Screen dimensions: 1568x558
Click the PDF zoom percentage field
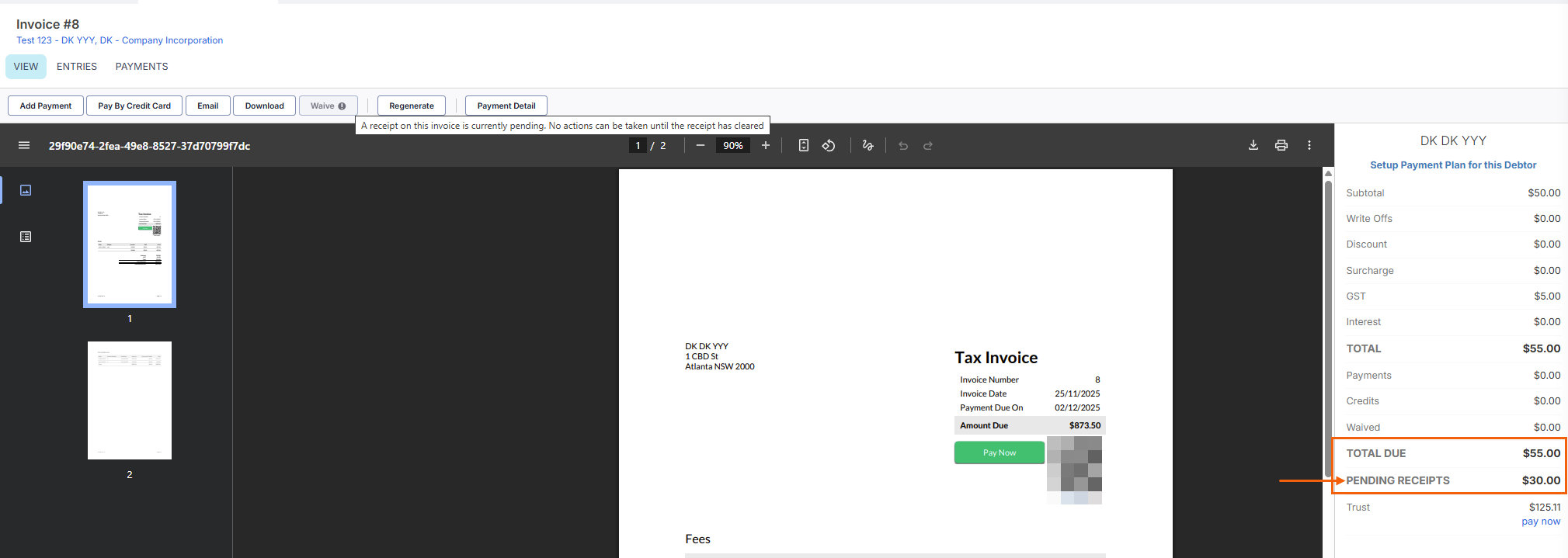733,146
